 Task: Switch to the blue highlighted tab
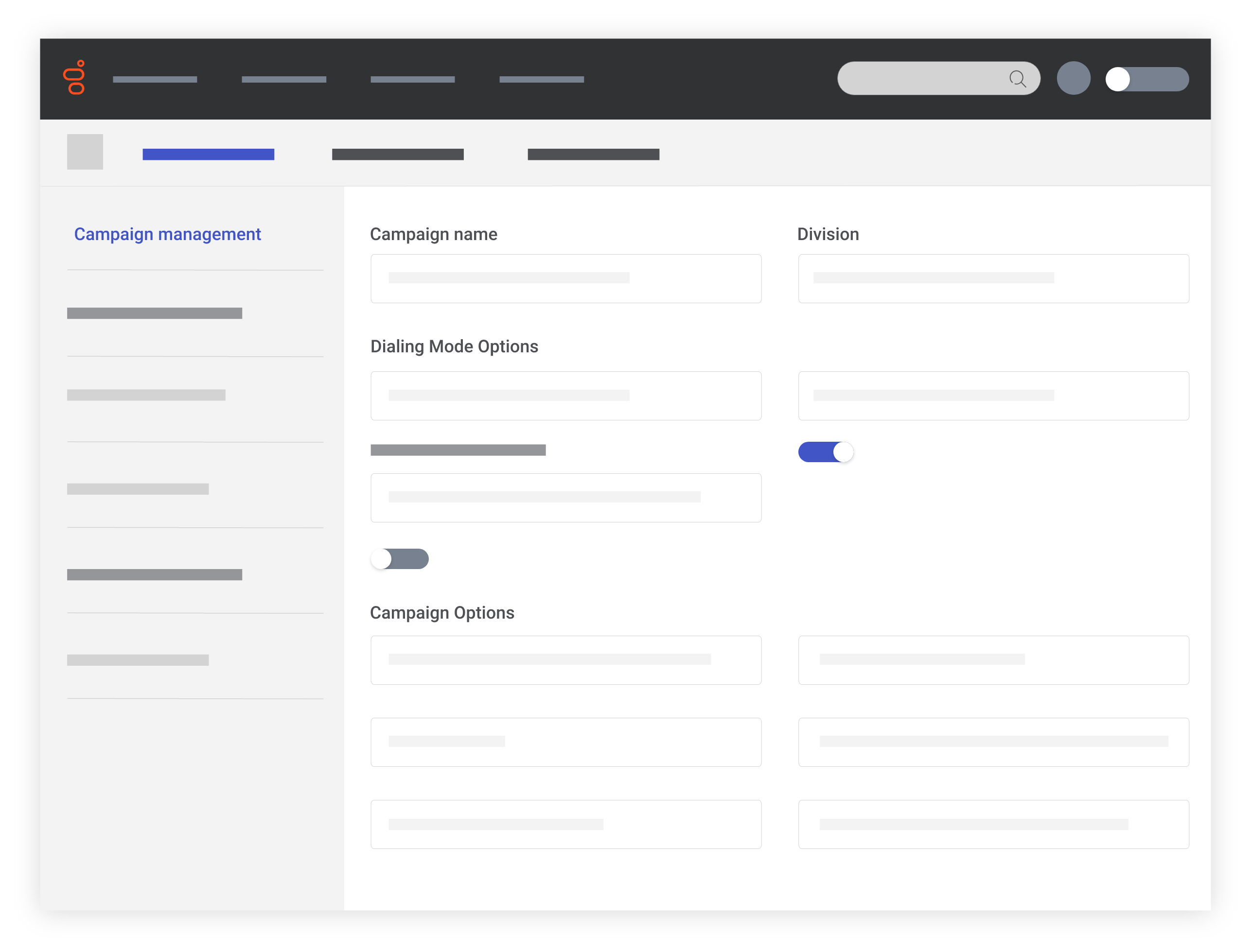pyautogui.click(x=208, y=154)
